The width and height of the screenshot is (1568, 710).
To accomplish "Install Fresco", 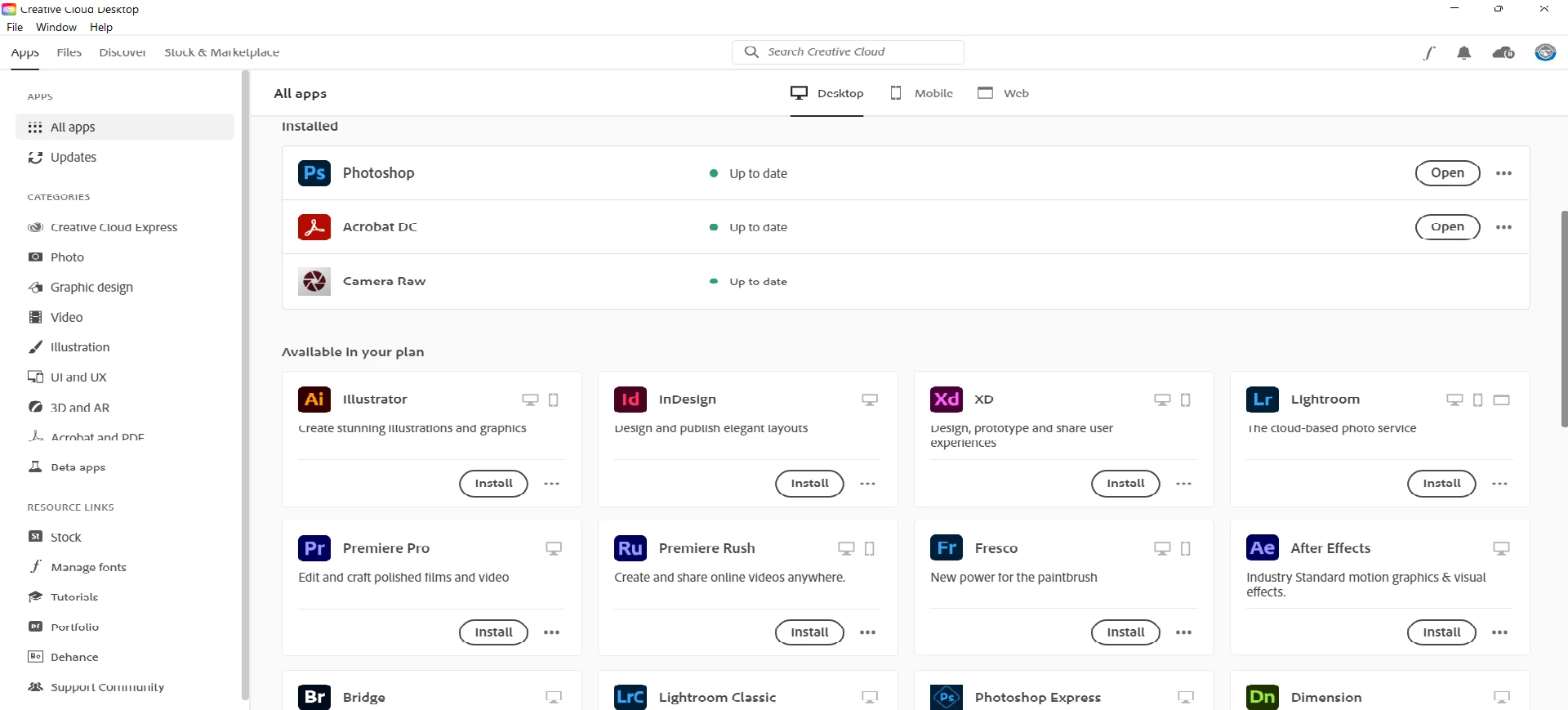I will (1125, 632).
